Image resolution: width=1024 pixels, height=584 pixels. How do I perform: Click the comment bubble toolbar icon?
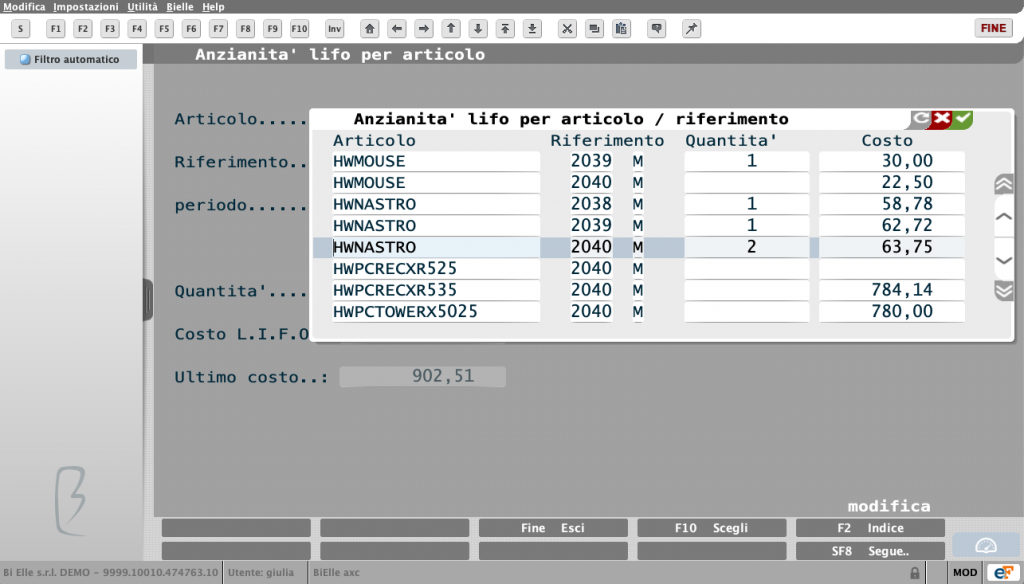pyautogui.click(x=656, y=29)
